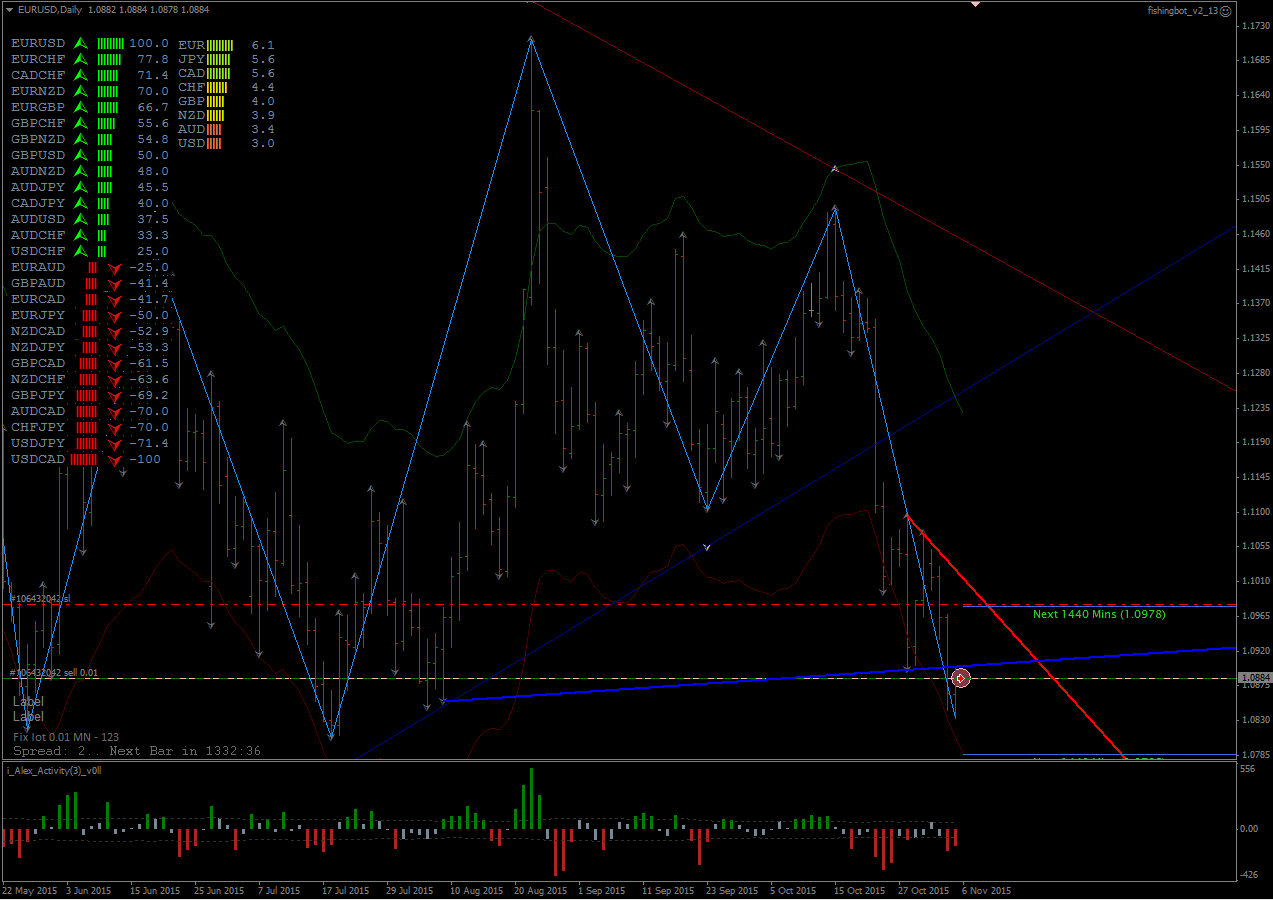Click the green up arrow beside CADCHF

coord(82,76)
